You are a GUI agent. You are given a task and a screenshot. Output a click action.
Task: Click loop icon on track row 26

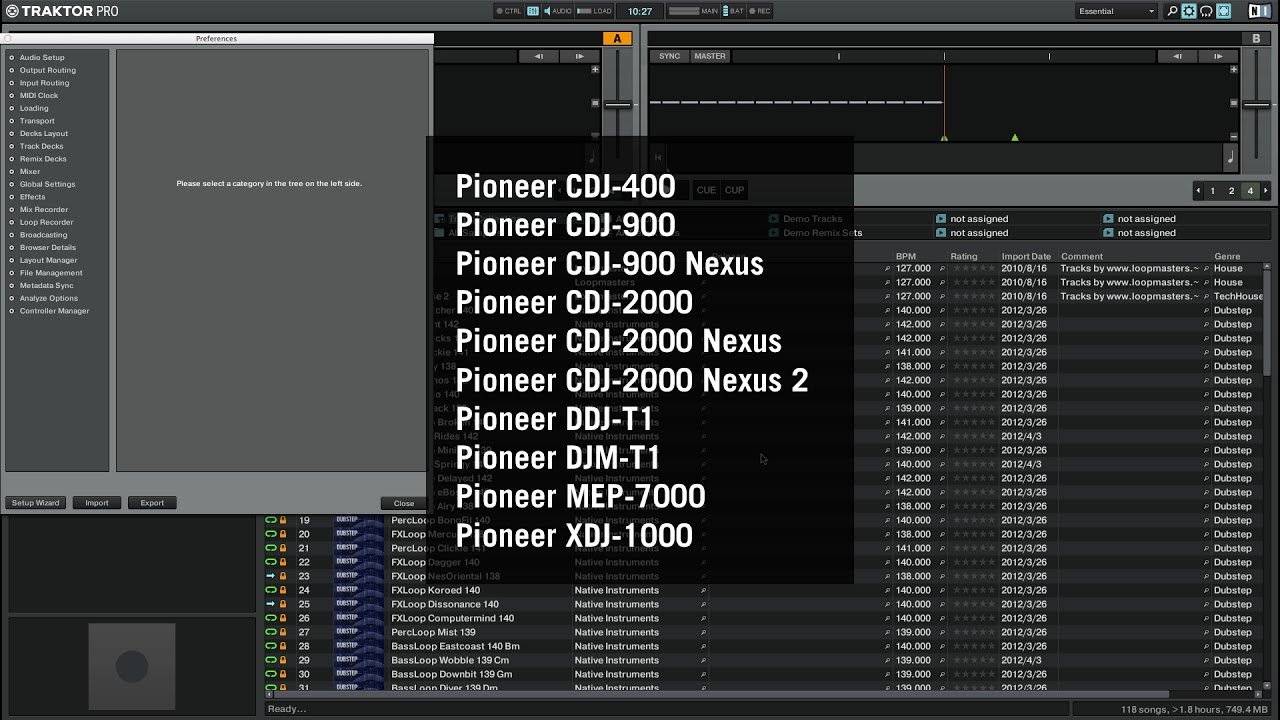270,618
